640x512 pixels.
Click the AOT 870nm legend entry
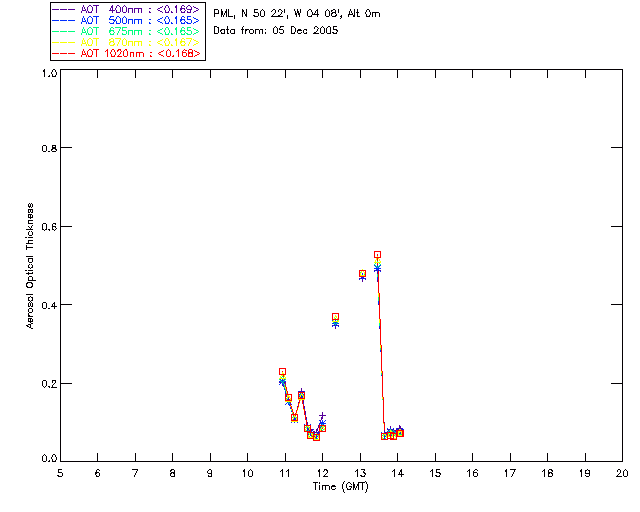[127, 42]
